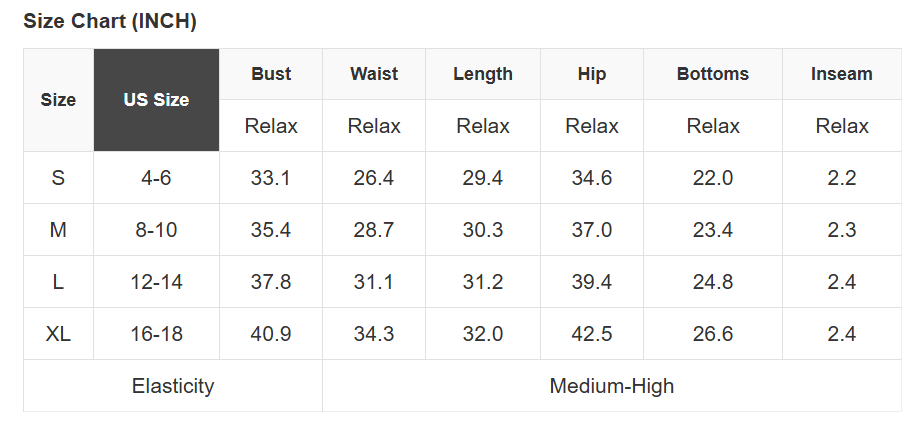Click the XL size row label
Viewport: 915px width, 424px height.
point(58,334)
